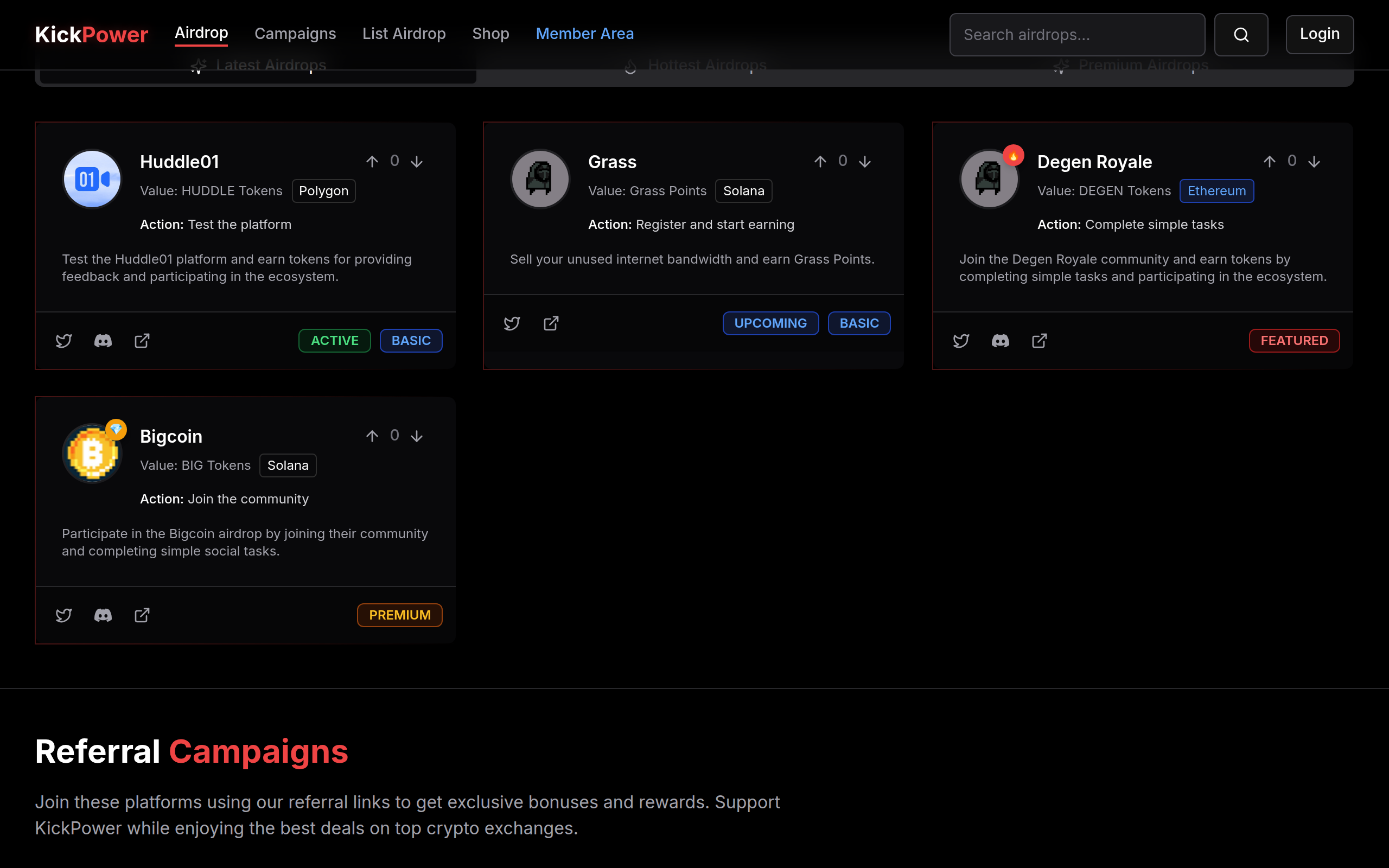
Task: Click the Twitter icon on the Bigcoin card
Action: (63, 615)
